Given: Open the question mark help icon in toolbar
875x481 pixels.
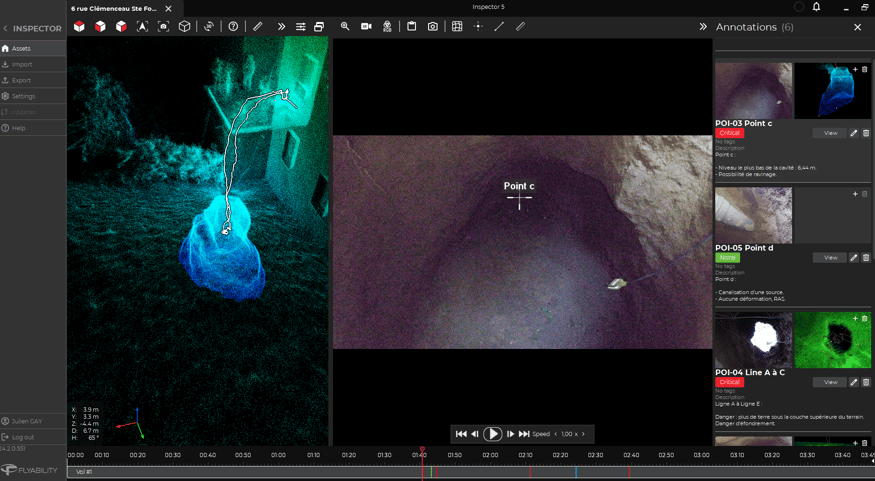Looking at the screenshot, I should (x=233, y=26).
